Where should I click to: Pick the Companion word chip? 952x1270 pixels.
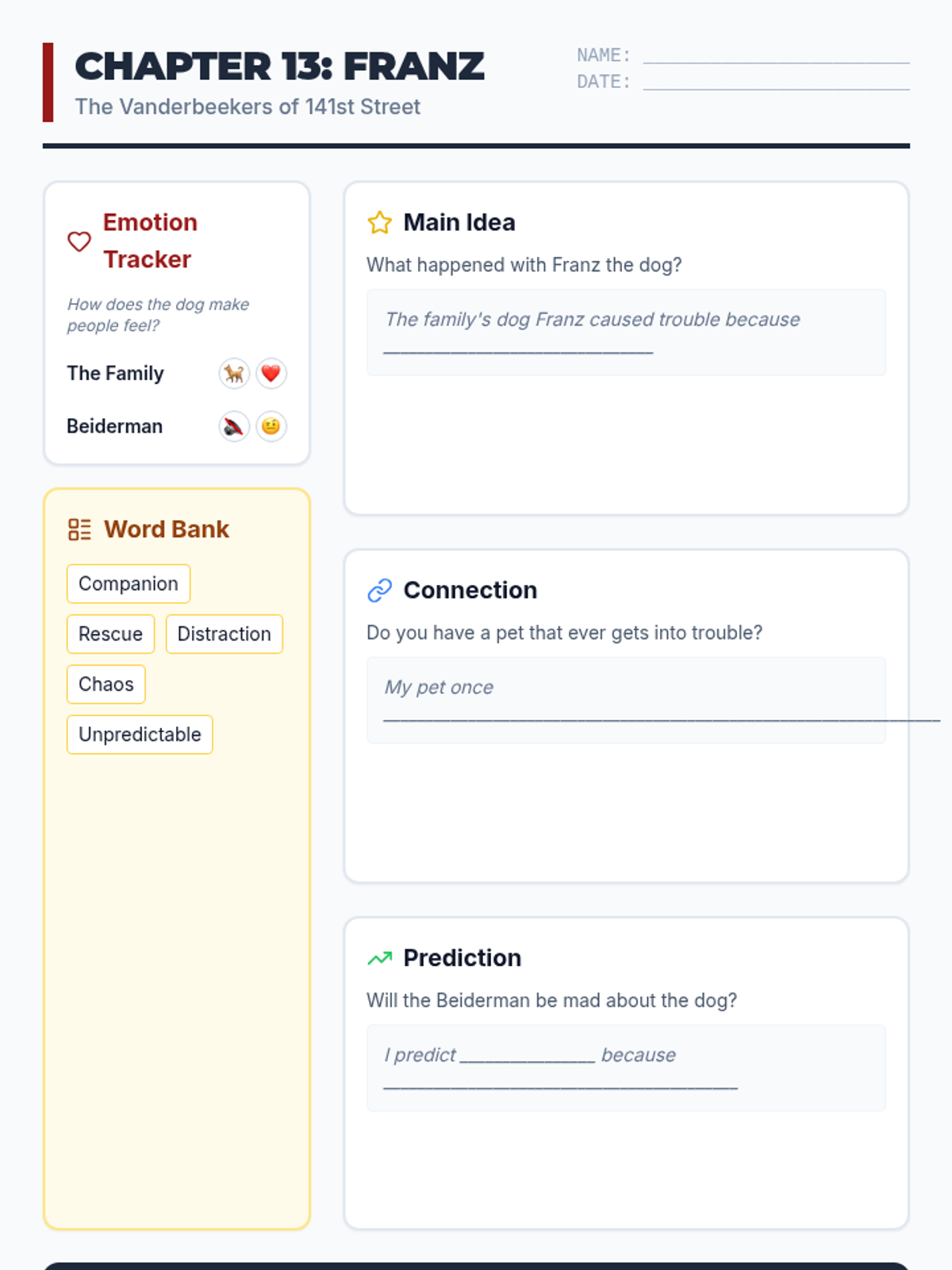tap(129, 584)
